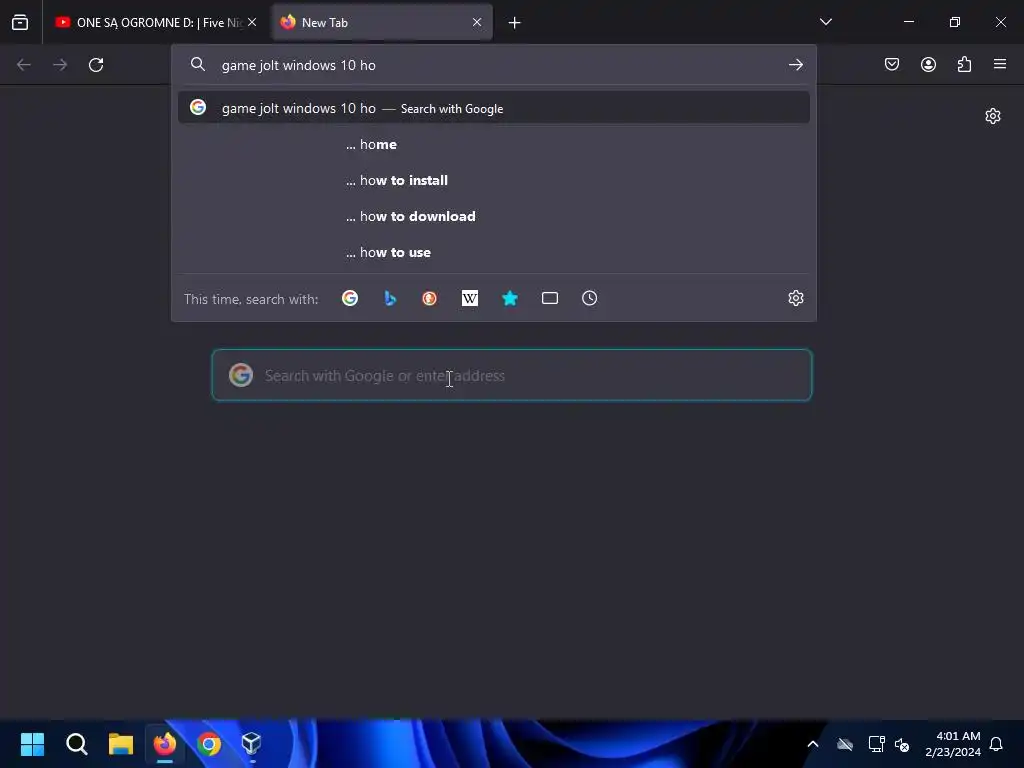This screenshot has width=1024, height=768.
Task: Open Save to Pocket icon
Action: point(892,64)
